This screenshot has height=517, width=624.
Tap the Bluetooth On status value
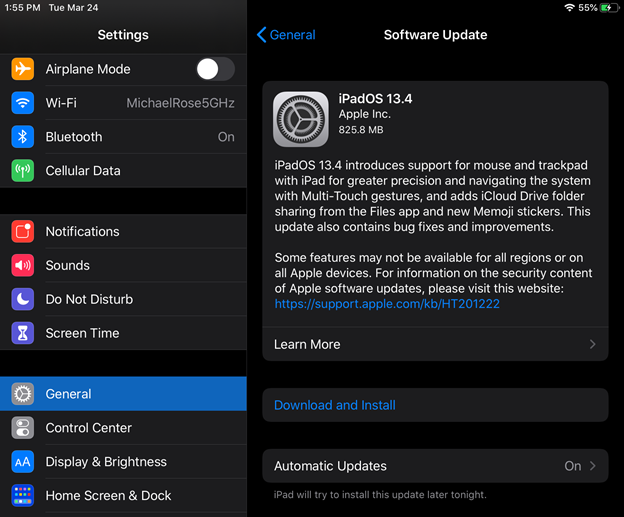(x=226, y=137)
